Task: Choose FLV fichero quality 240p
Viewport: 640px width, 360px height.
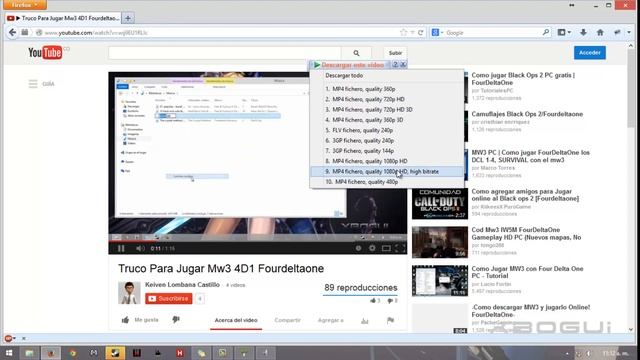Action: pos(387,130)
